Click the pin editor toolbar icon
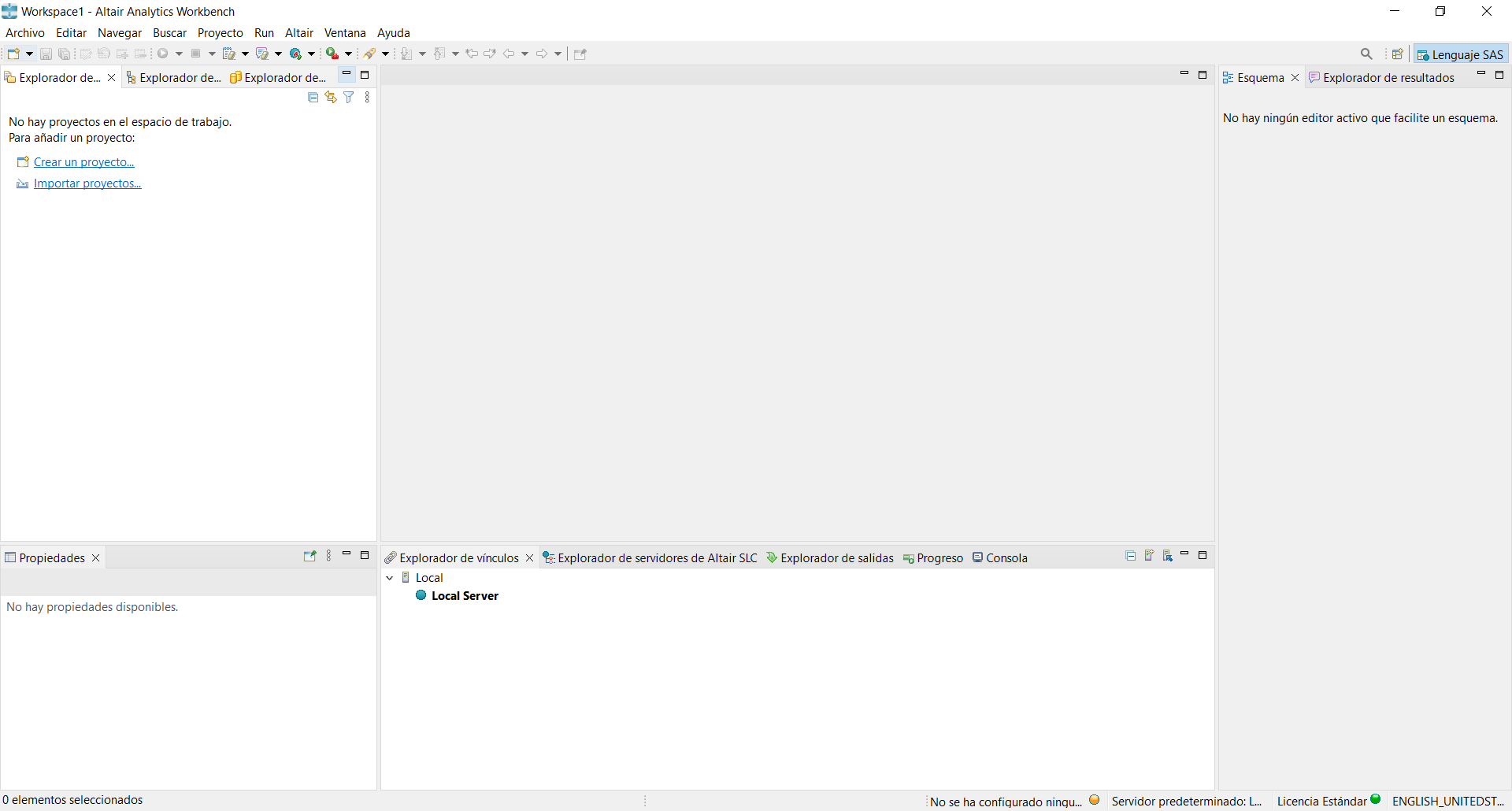Image resolution: width=1512 pixels, height=811 pixels. (580, 54)
